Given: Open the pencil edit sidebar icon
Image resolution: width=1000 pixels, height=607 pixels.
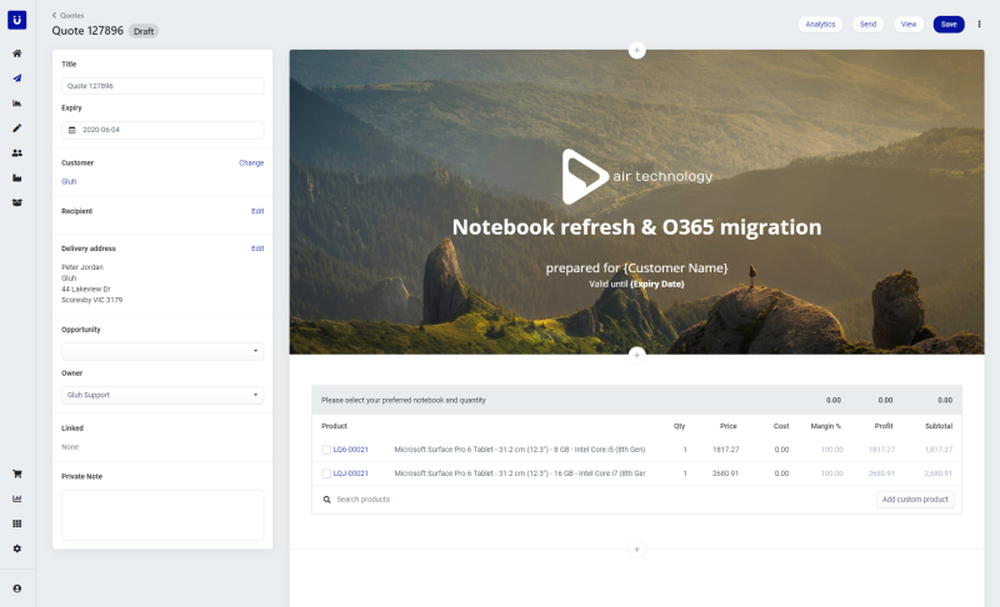Looking at the screenshot, I should coord(17,128).
